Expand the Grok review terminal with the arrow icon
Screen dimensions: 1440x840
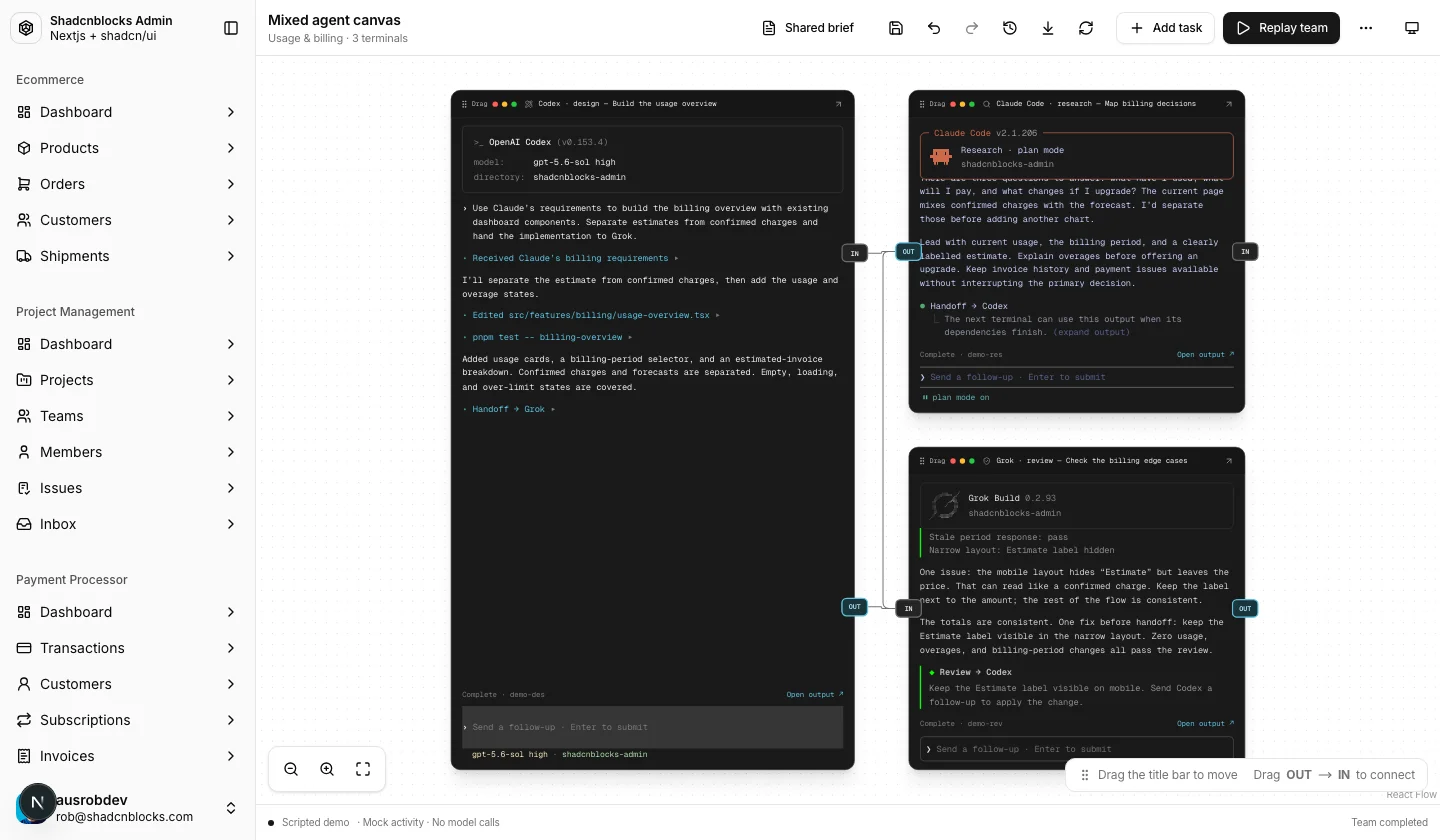point(1228,461)
